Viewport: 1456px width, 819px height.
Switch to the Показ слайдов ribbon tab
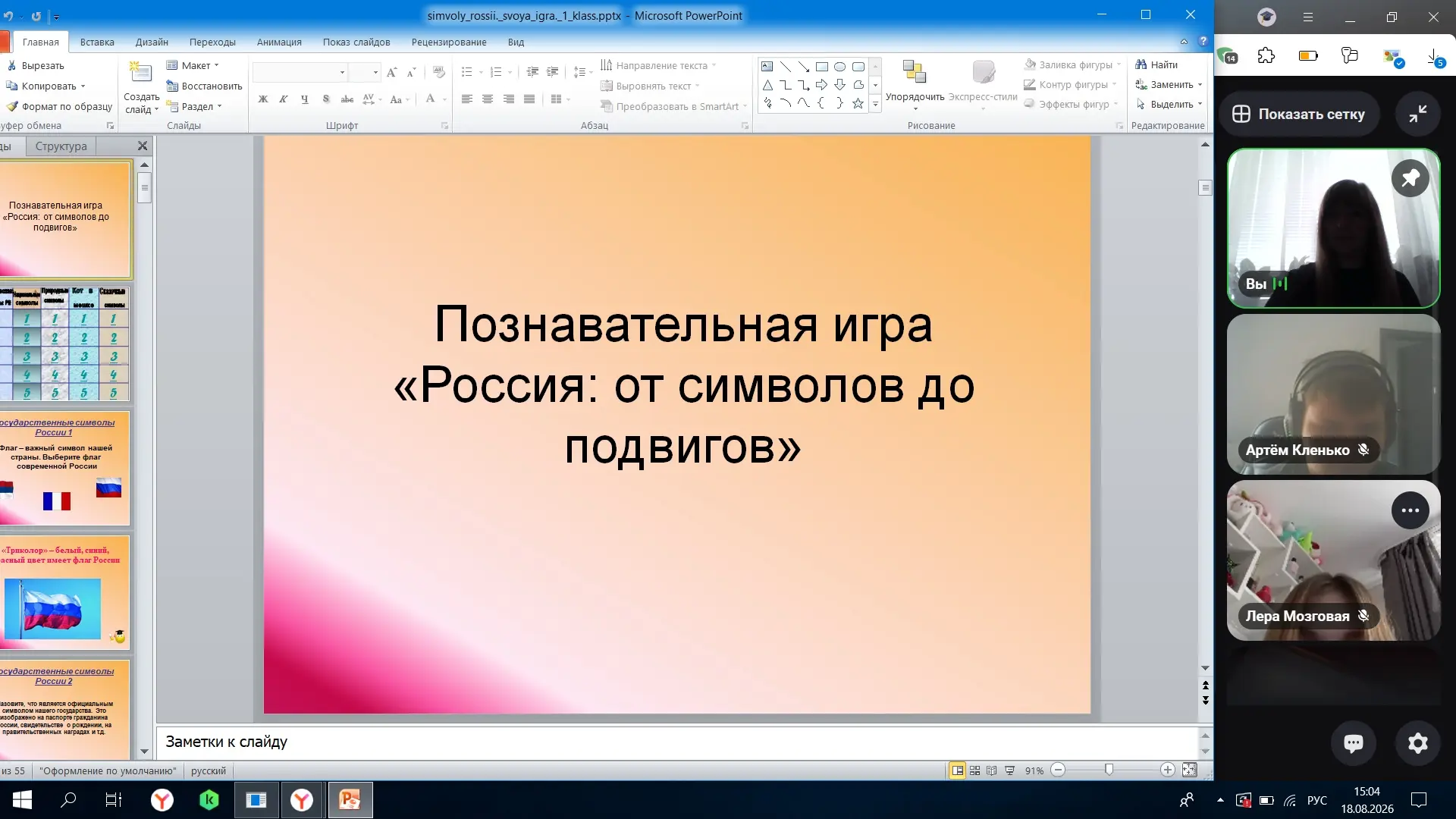[x=356, y=42]
